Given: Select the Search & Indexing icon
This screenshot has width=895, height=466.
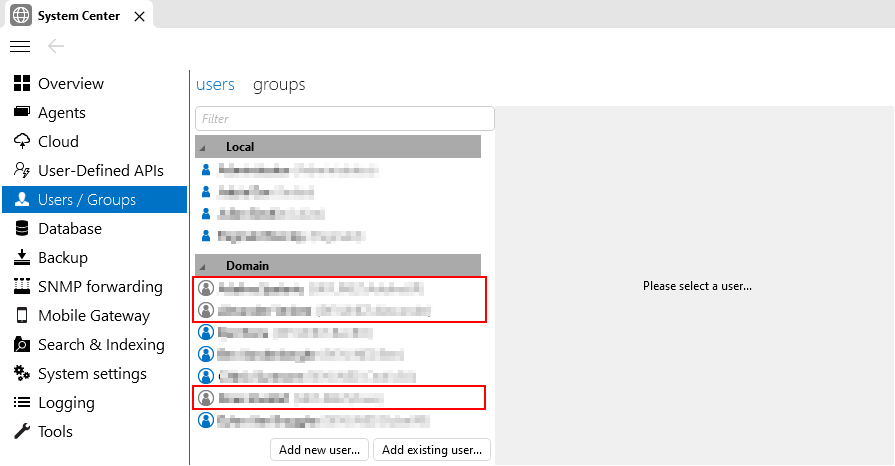Looking at the screenshot, I should tap(22, 344).
